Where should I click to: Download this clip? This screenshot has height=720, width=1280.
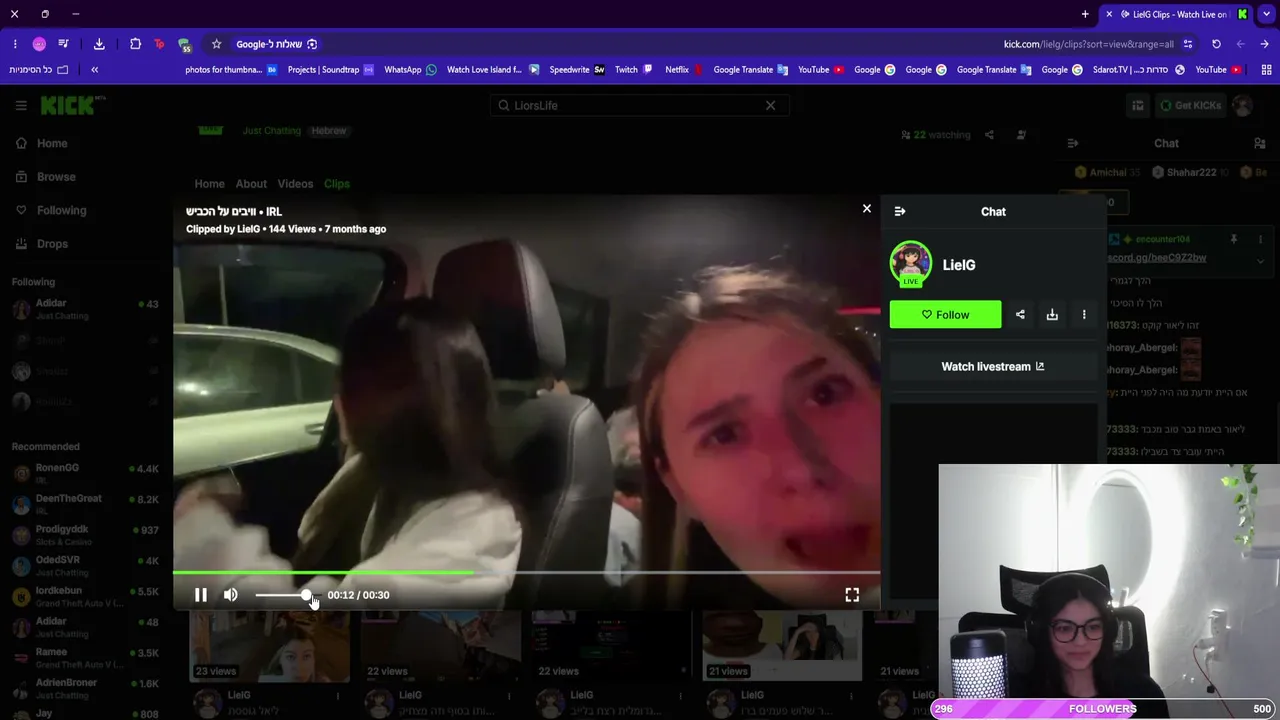point(1052,314)
